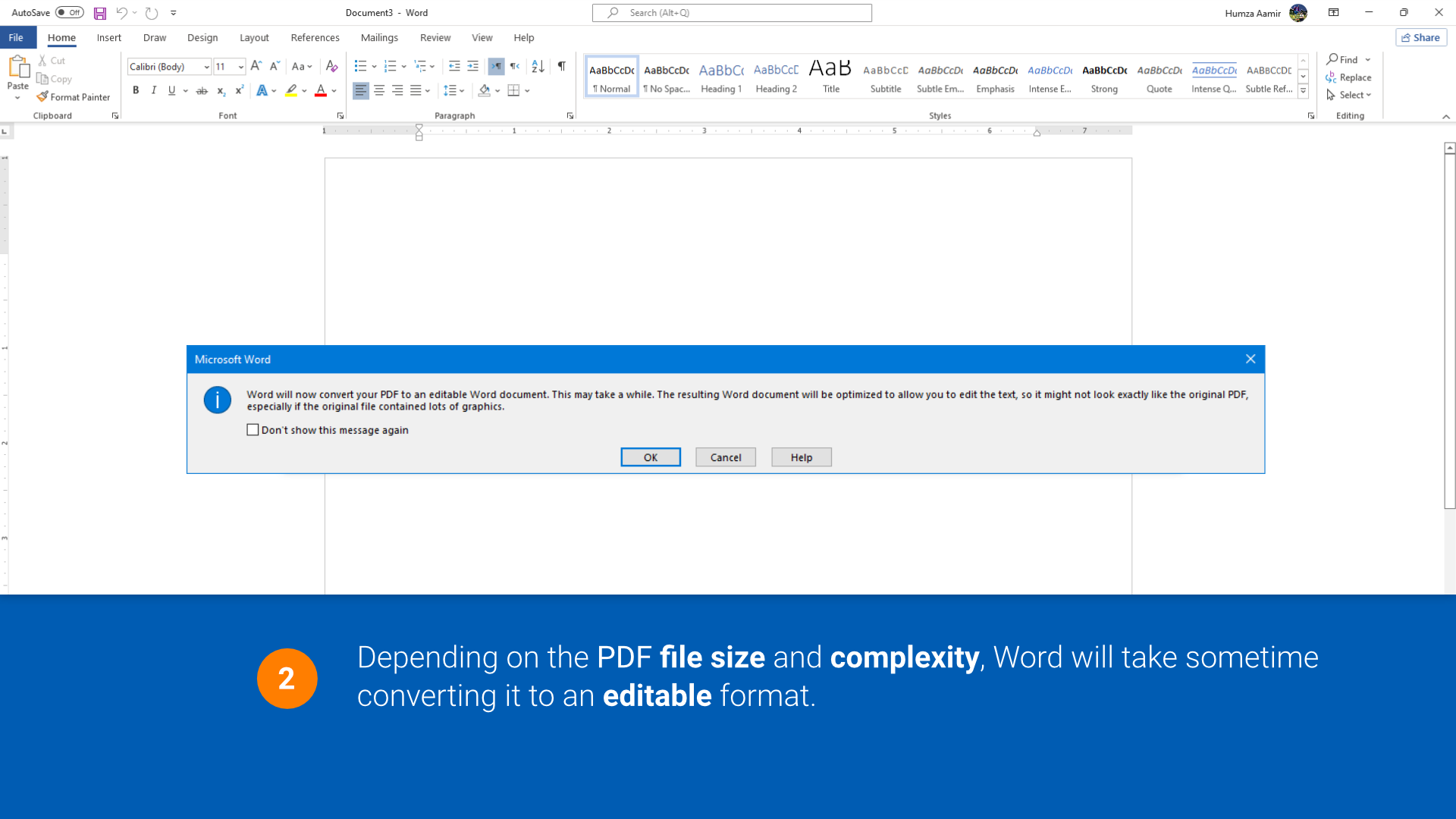Open the File menu tab

16,37
